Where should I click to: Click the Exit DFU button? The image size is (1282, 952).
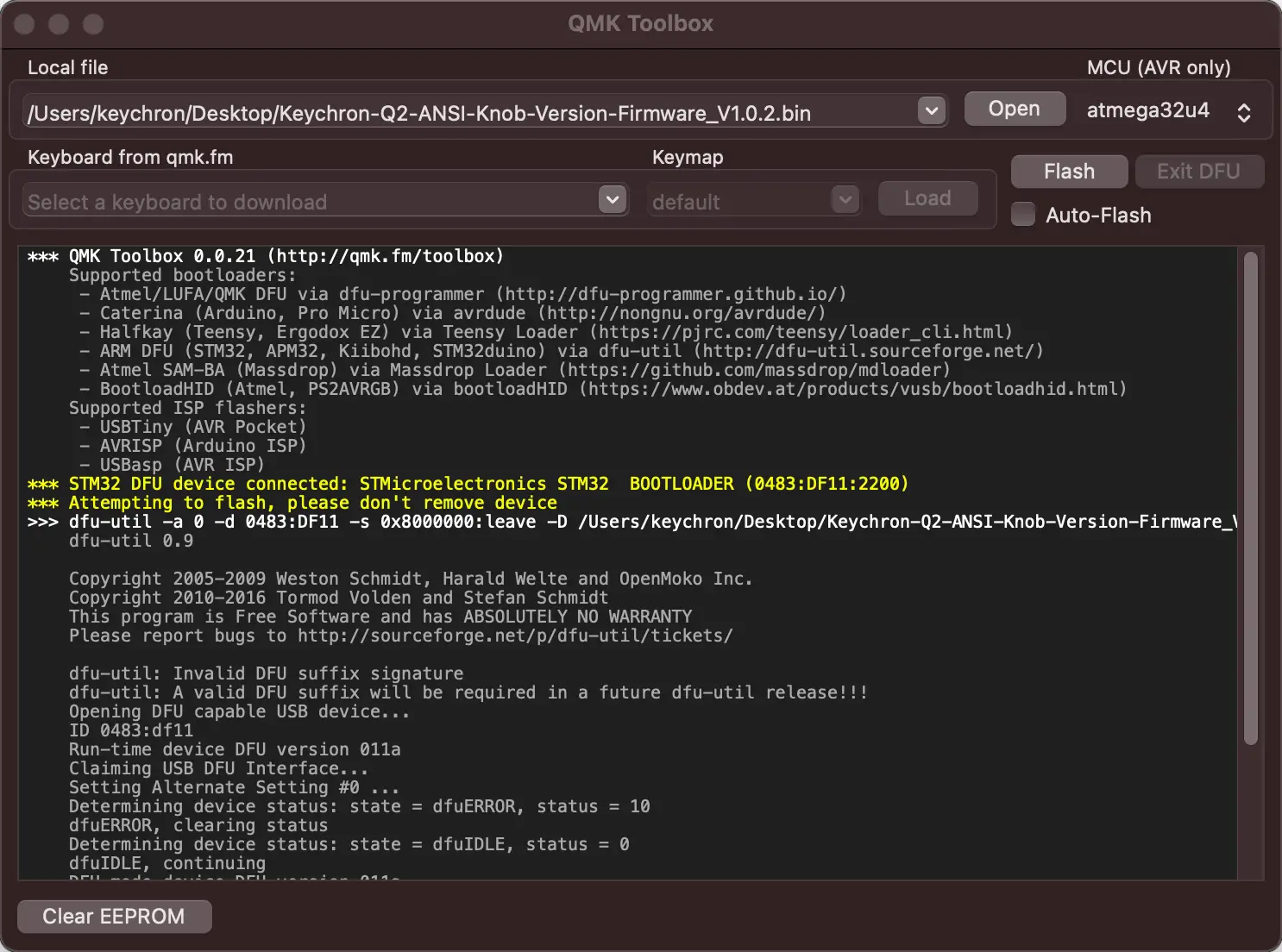1198,172
